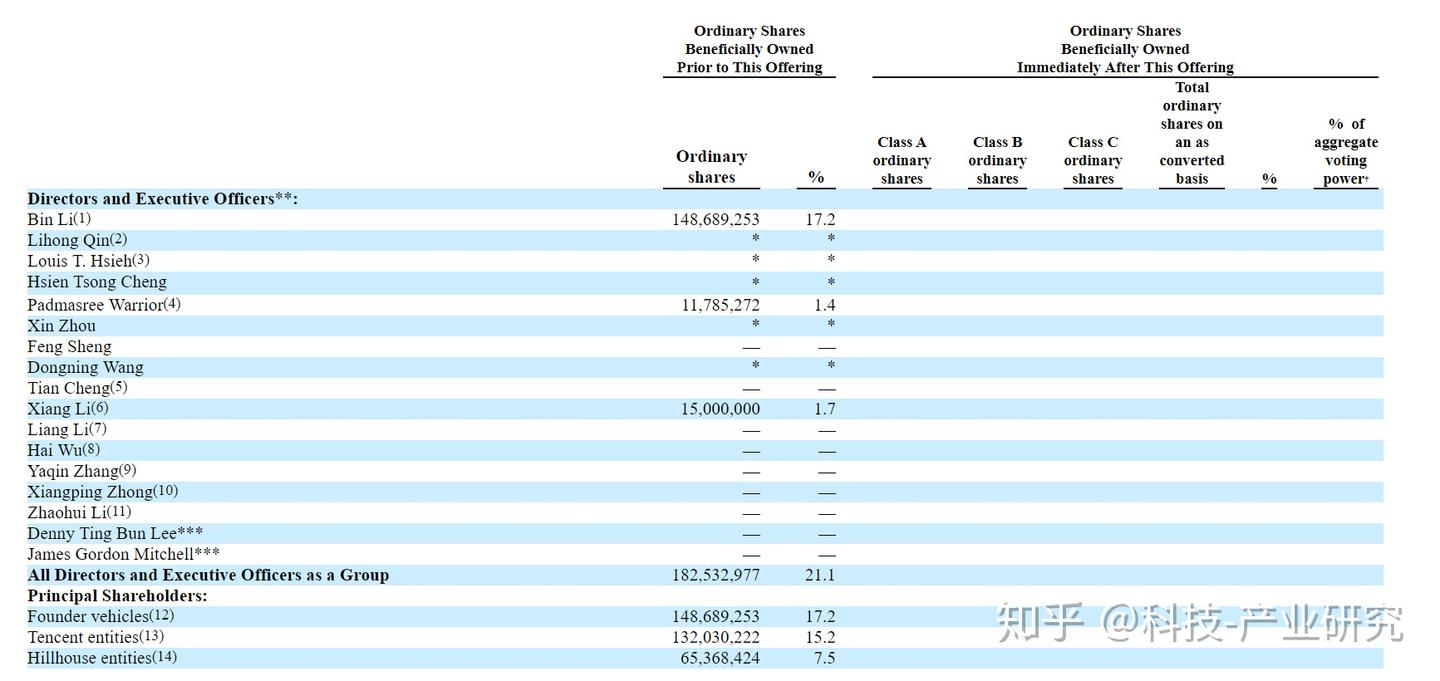1440x681 pixels.
Task: Click the name Bin Li(1)
Action: click(59, 219)
